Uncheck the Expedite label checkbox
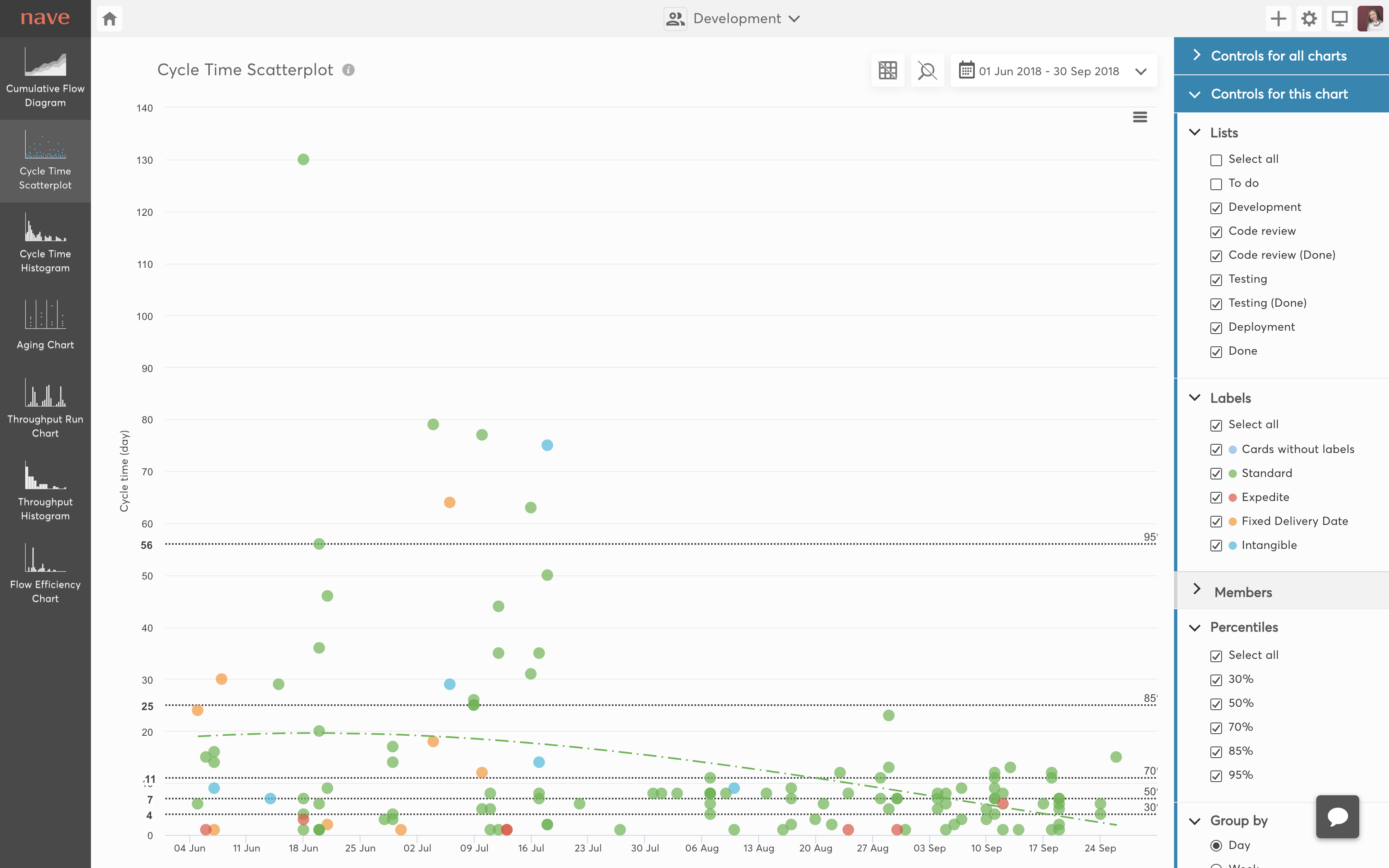This screenshot has width=1389, height=868. pos(1216,498)
